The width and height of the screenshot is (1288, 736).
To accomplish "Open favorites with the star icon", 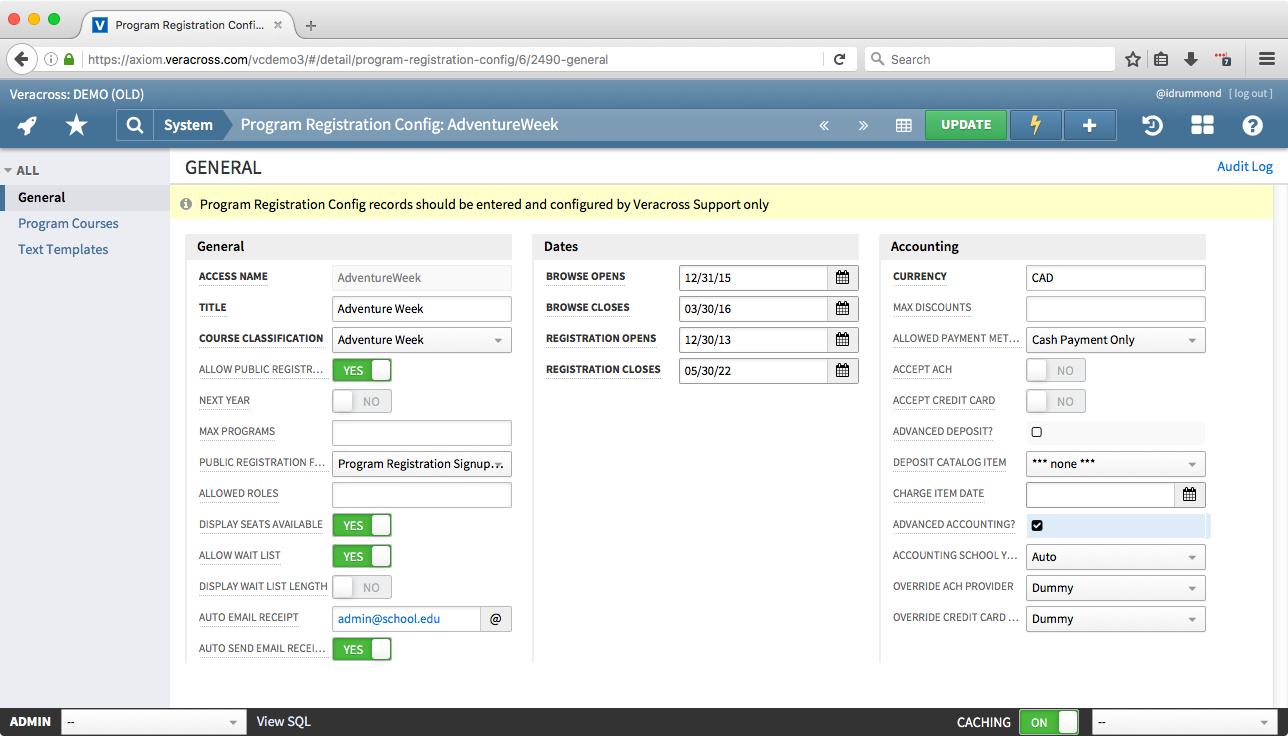I will tap(75, 125).
